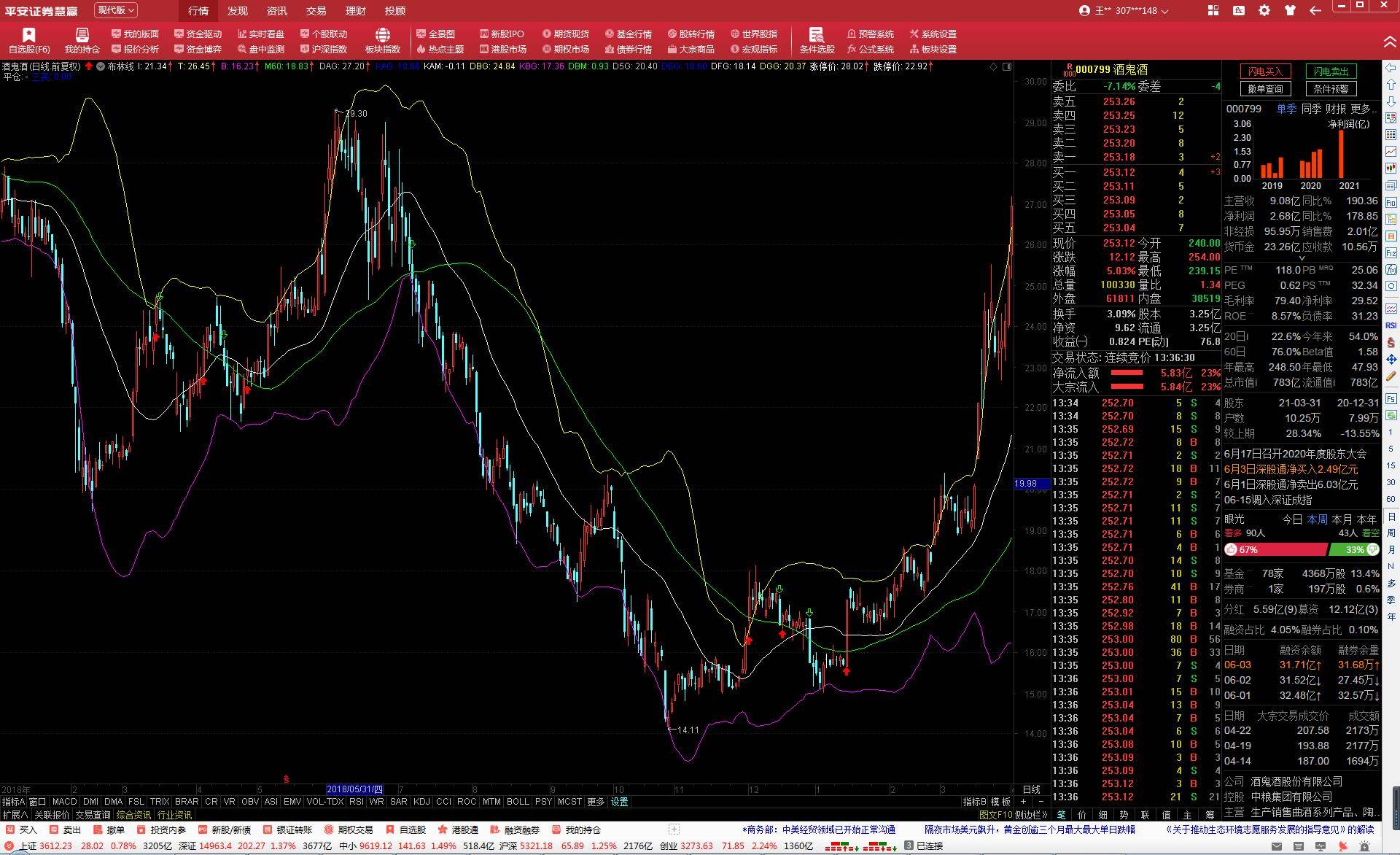This screenshot has height=855, width=1400.
Task: Click 银证转账 in bottom bar
Action: pos(287,830)
